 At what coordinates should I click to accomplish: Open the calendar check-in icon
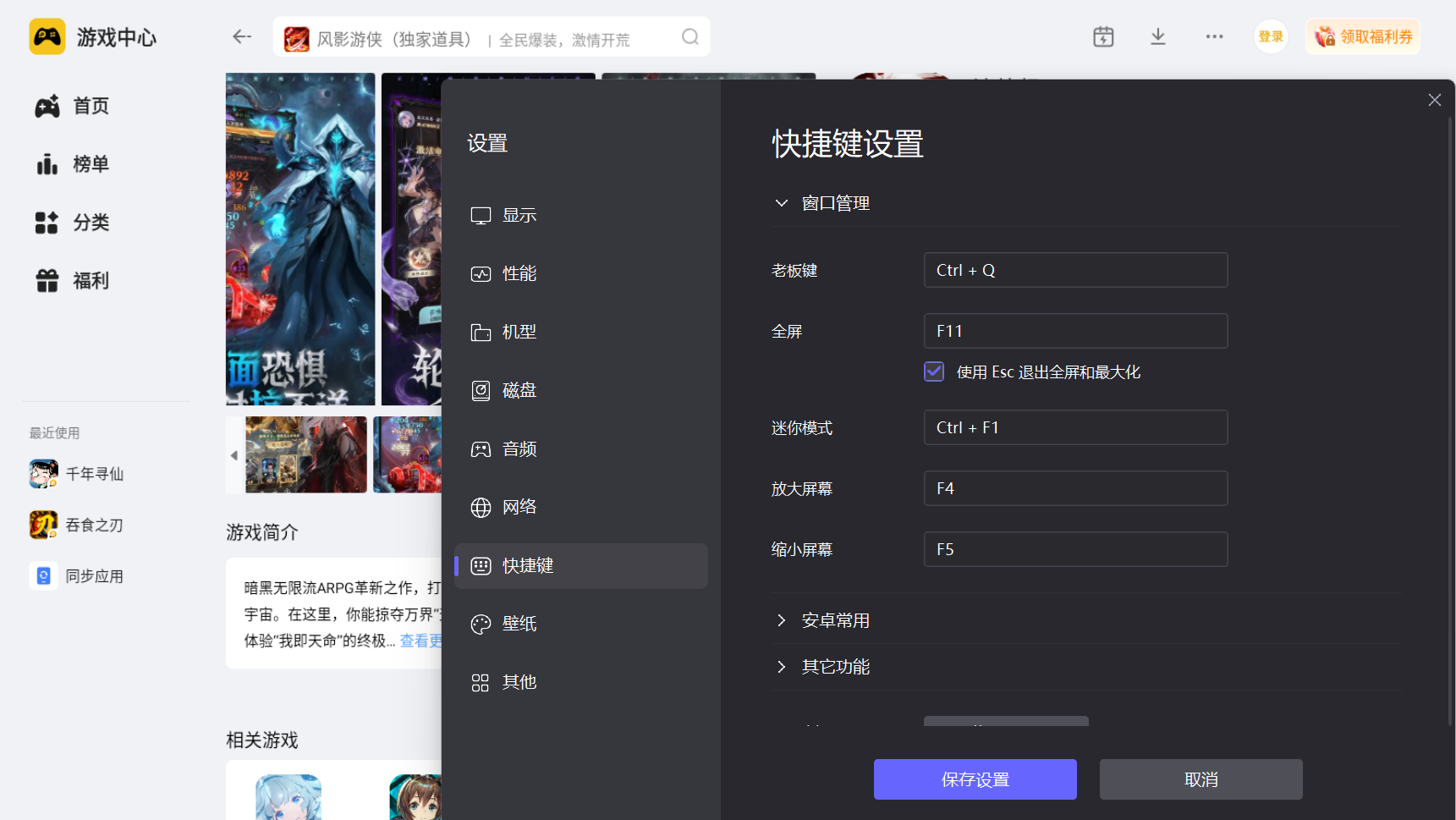1103,36
